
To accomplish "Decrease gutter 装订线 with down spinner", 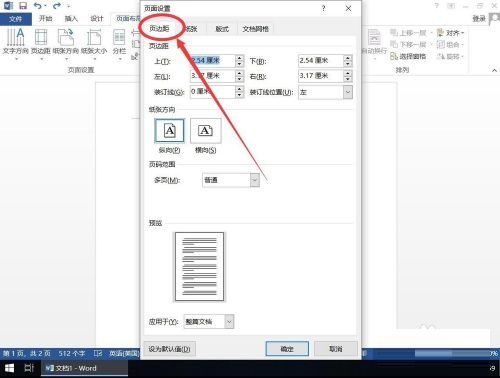I will tap(240, 95).
